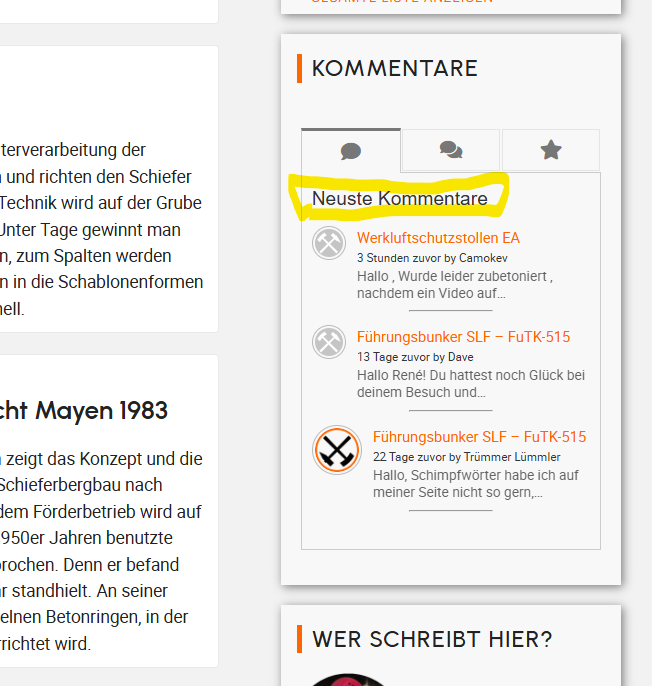Click avatar beside Werkluftschutzstollen EA comment

click(329, 243)
